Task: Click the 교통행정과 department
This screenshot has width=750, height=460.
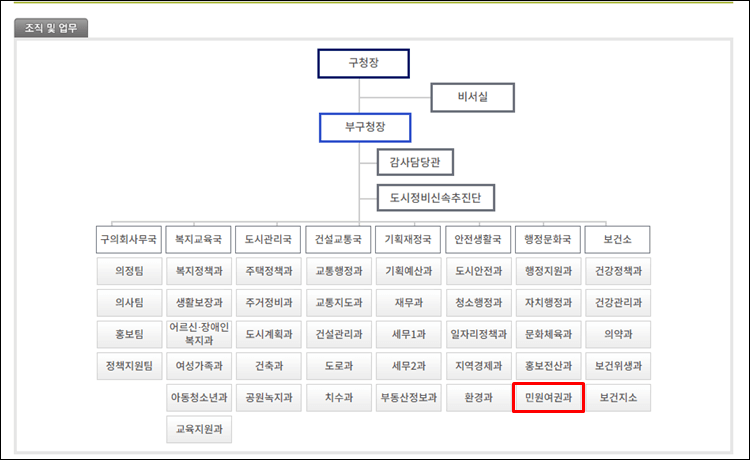Action: click(339, 271)
